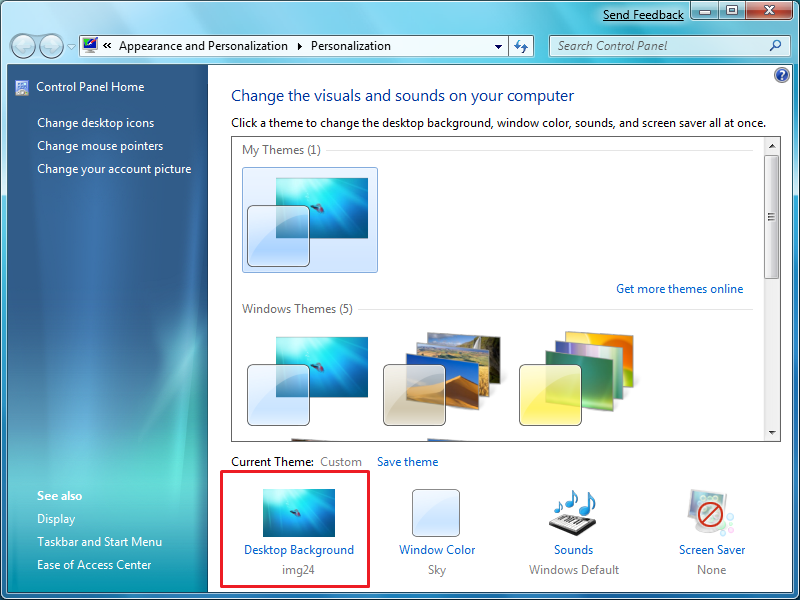The height and width of the screenshot is (600, 800).
Task: Click the Control Panel icon in the address bar
Action: click(x=89, y=45)
